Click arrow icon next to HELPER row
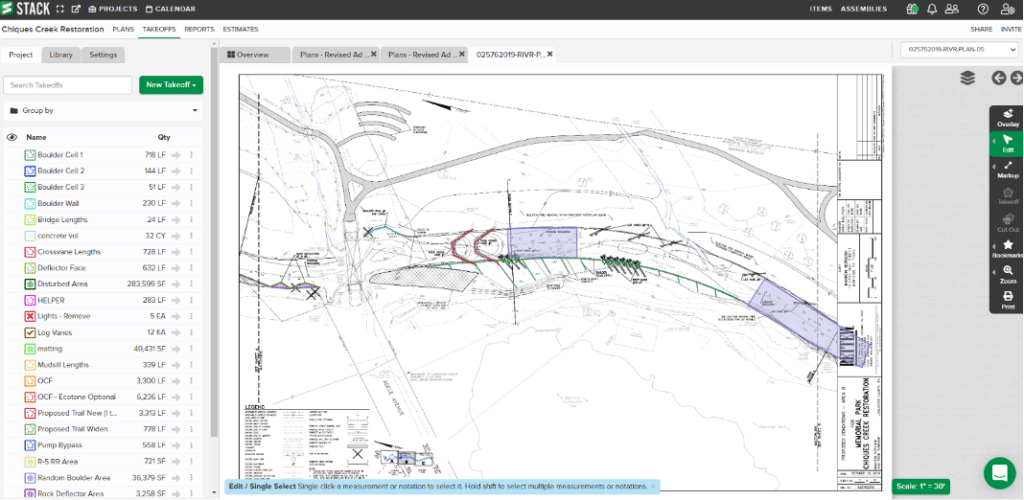The image size is (1024, 500). pyautogui.click(x=176, y=300)
